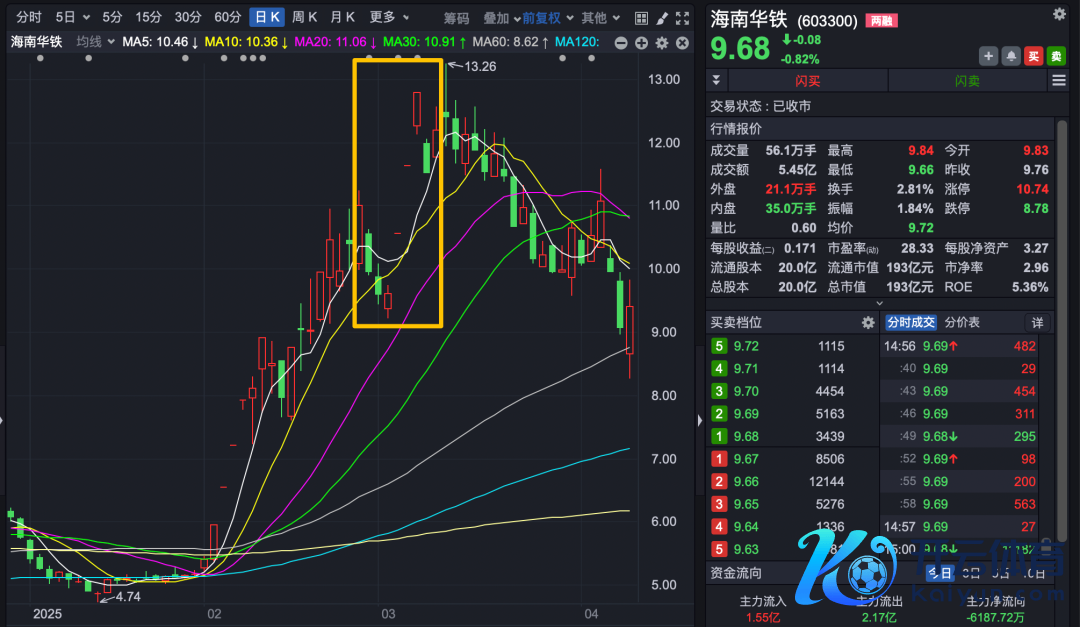The height and width of the screenshot is (627, 1080).
Task: Expand the 均线 indicator type dropdown
Action: 94,41
